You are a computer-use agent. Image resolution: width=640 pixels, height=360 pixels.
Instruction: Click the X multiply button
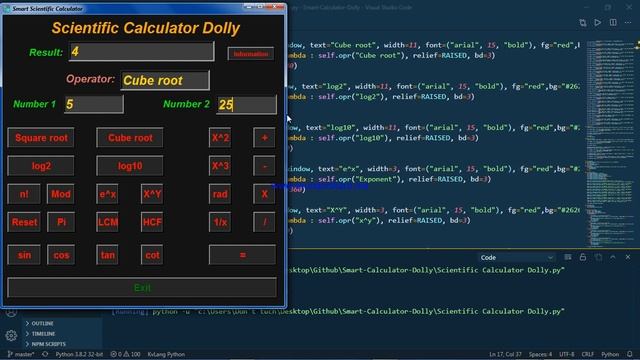pos(264,194)
